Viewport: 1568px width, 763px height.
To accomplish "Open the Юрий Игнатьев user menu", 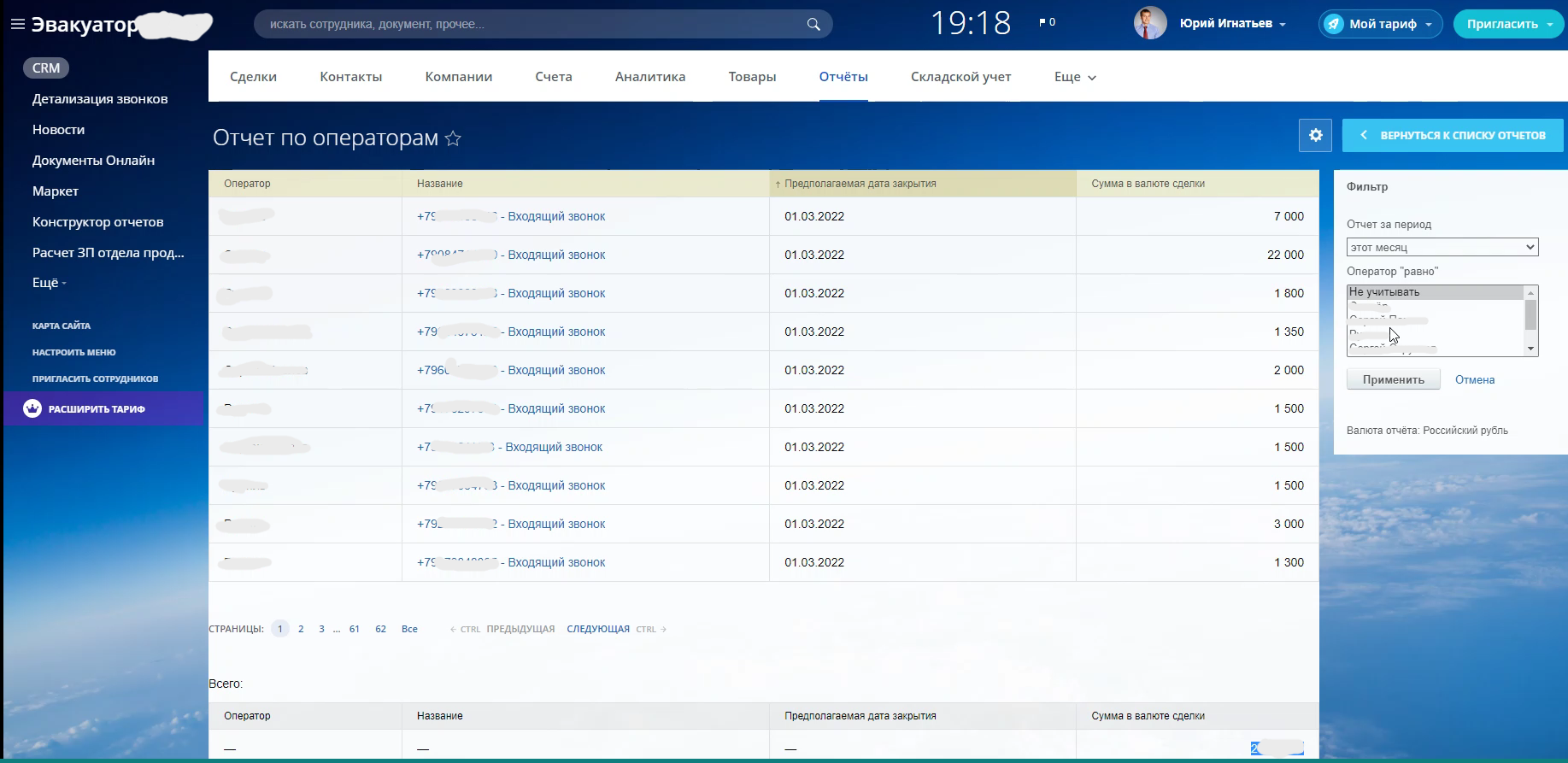I will [x=1232, y=24].
